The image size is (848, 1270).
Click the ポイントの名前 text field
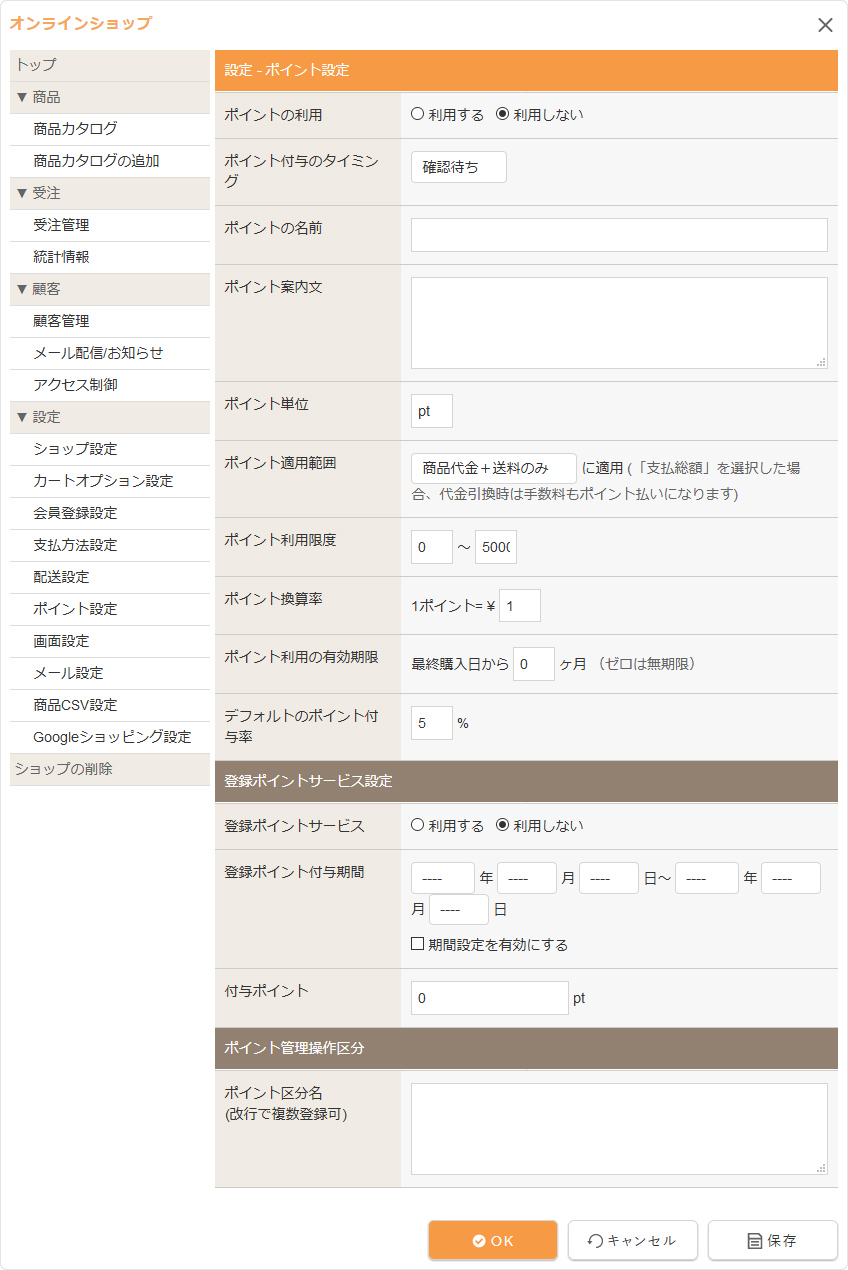619,235
